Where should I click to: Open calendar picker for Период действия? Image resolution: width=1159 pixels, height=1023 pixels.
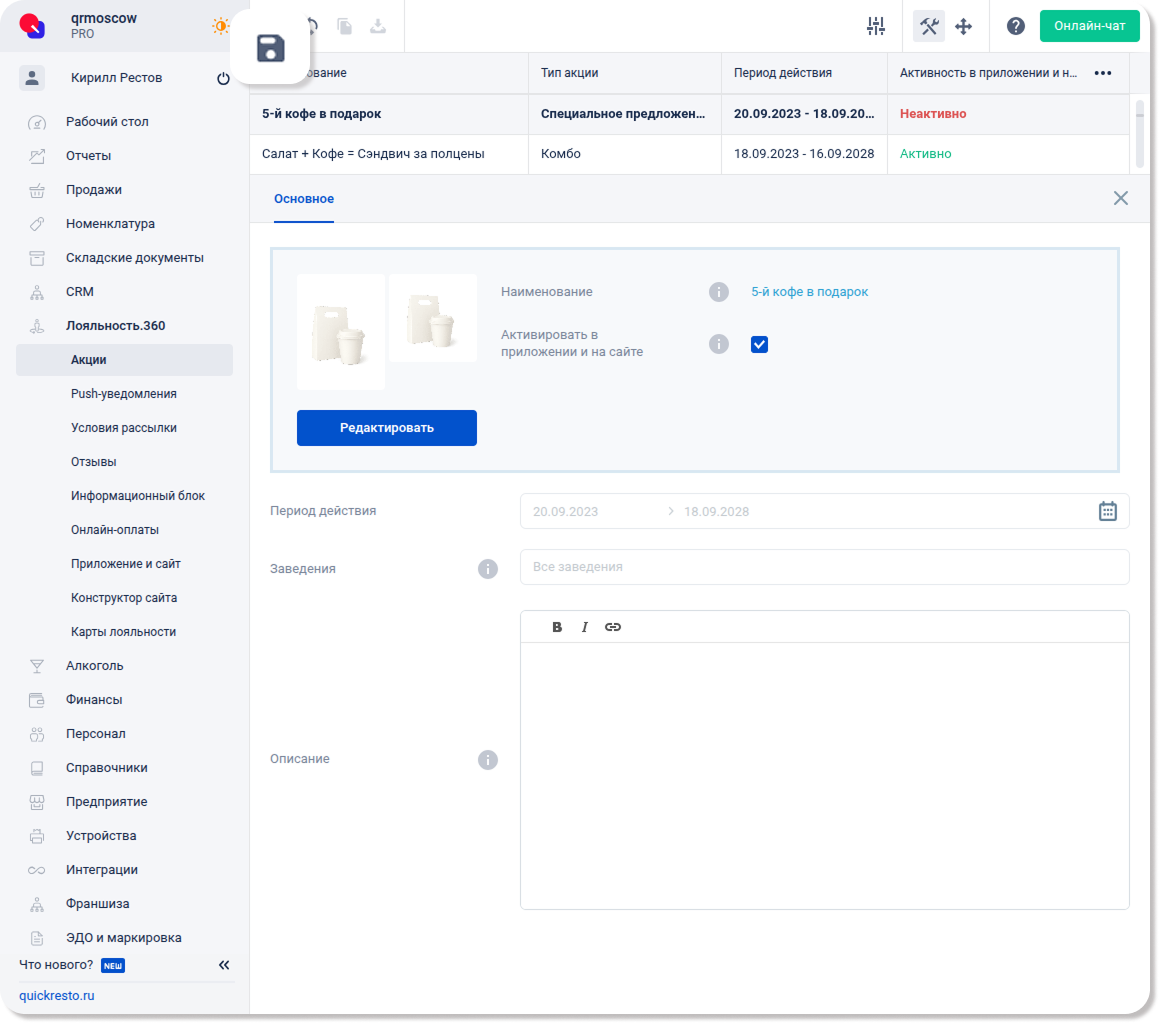pyautogui.click(x=1108, y=511)
